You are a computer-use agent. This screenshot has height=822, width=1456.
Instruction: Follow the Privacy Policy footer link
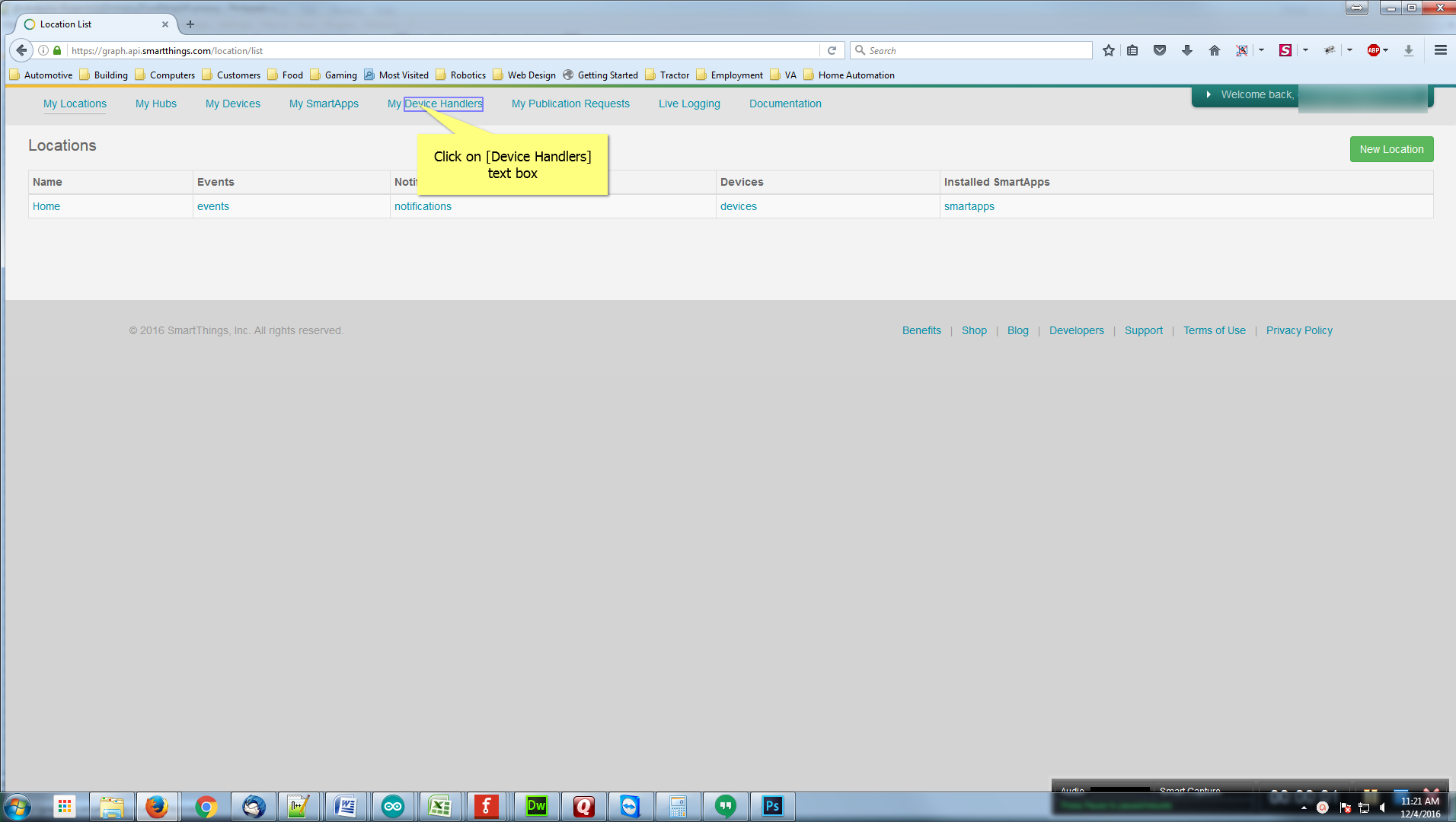pyautogui.click(x=1299, y=330)
